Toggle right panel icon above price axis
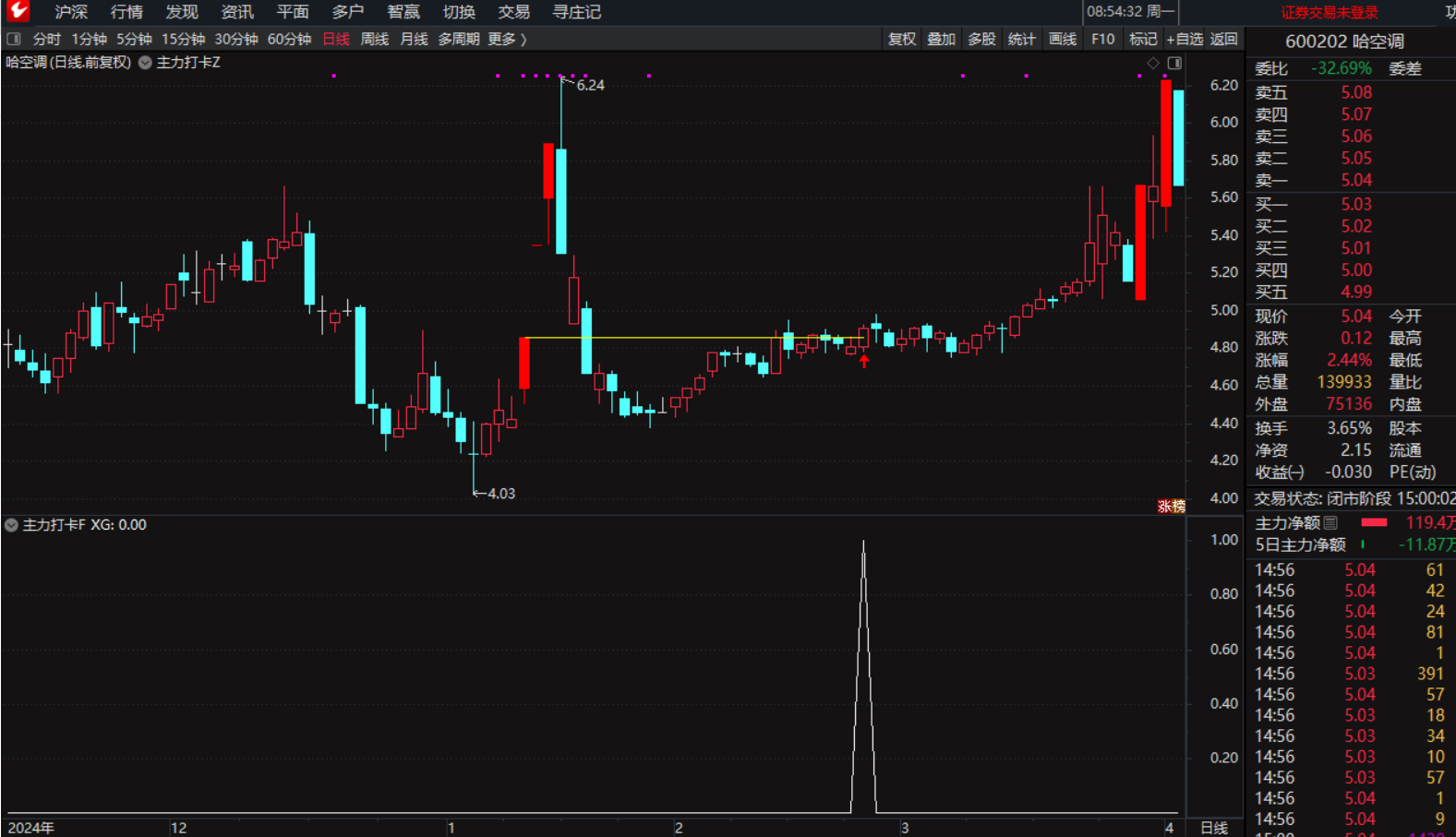Image resolution: width=1456 pixels, height=837 pixels. pos(1174,63)
